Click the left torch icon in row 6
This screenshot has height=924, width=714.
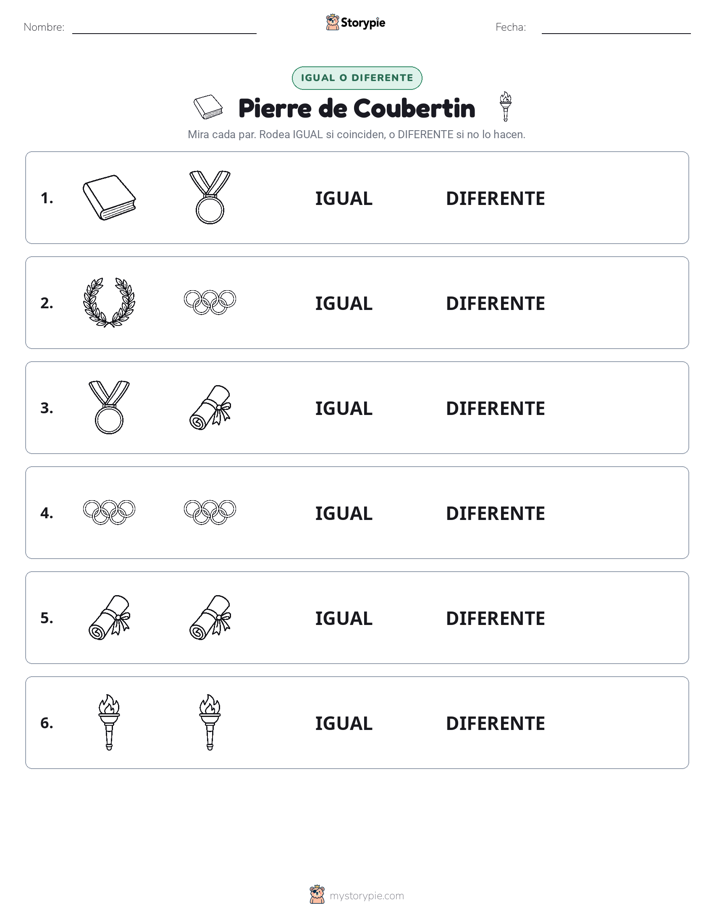tap(109, 722)
